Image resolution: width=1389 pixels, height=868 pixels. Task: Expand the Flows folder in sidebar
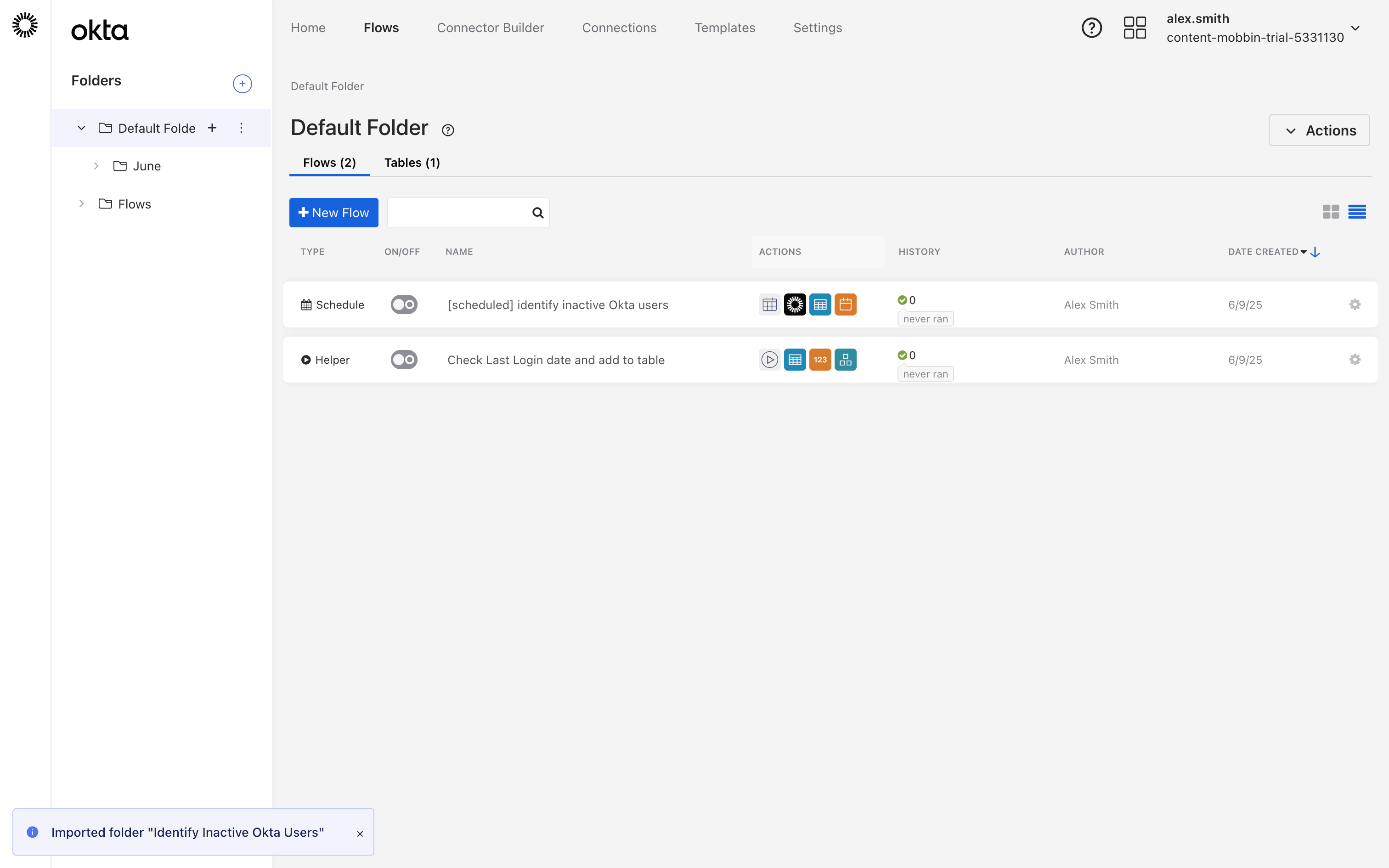coord(81,204)
